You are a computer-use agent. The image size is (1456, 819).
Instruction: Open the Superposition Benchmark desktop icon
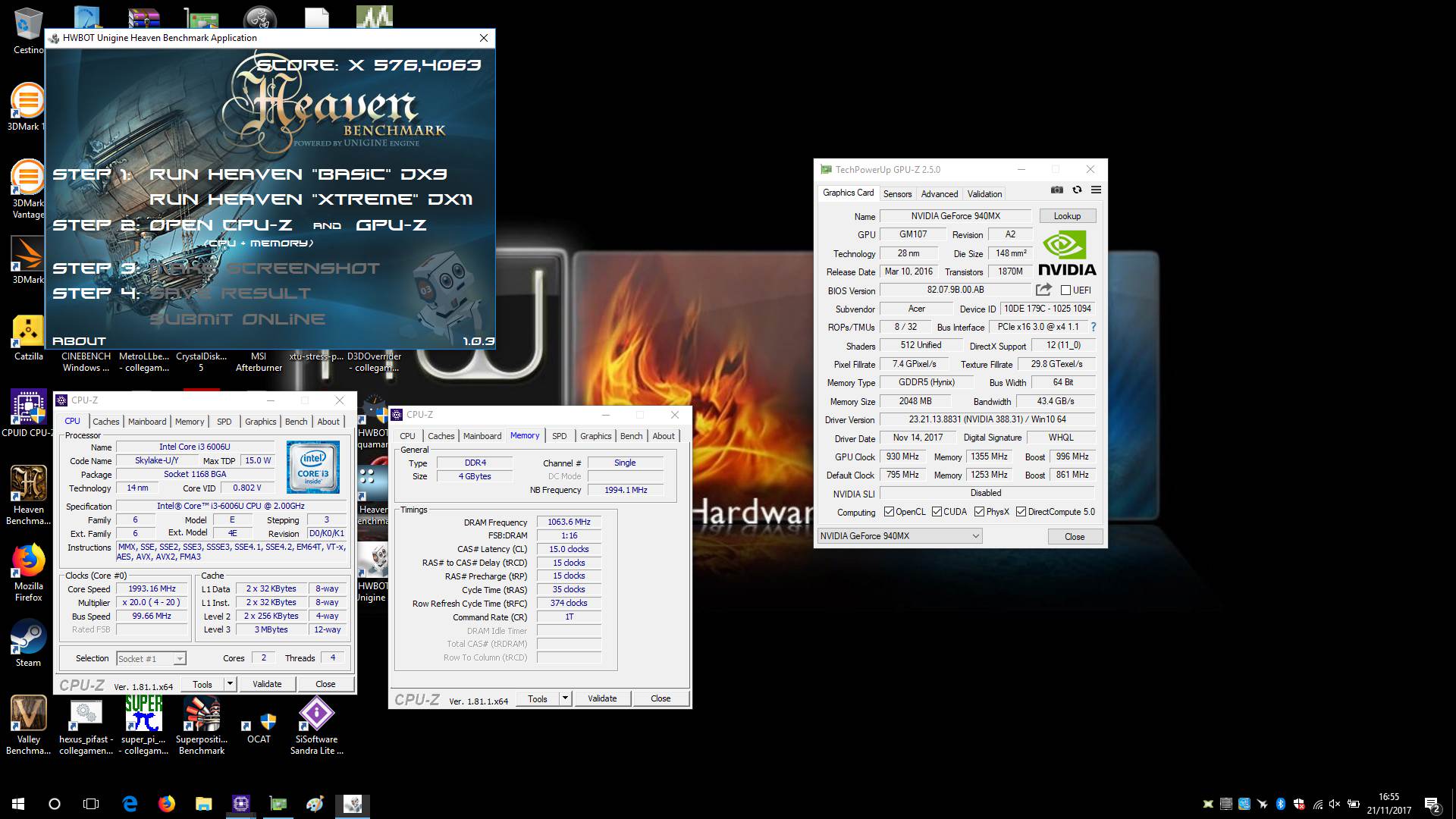click(x=201, y=726)
